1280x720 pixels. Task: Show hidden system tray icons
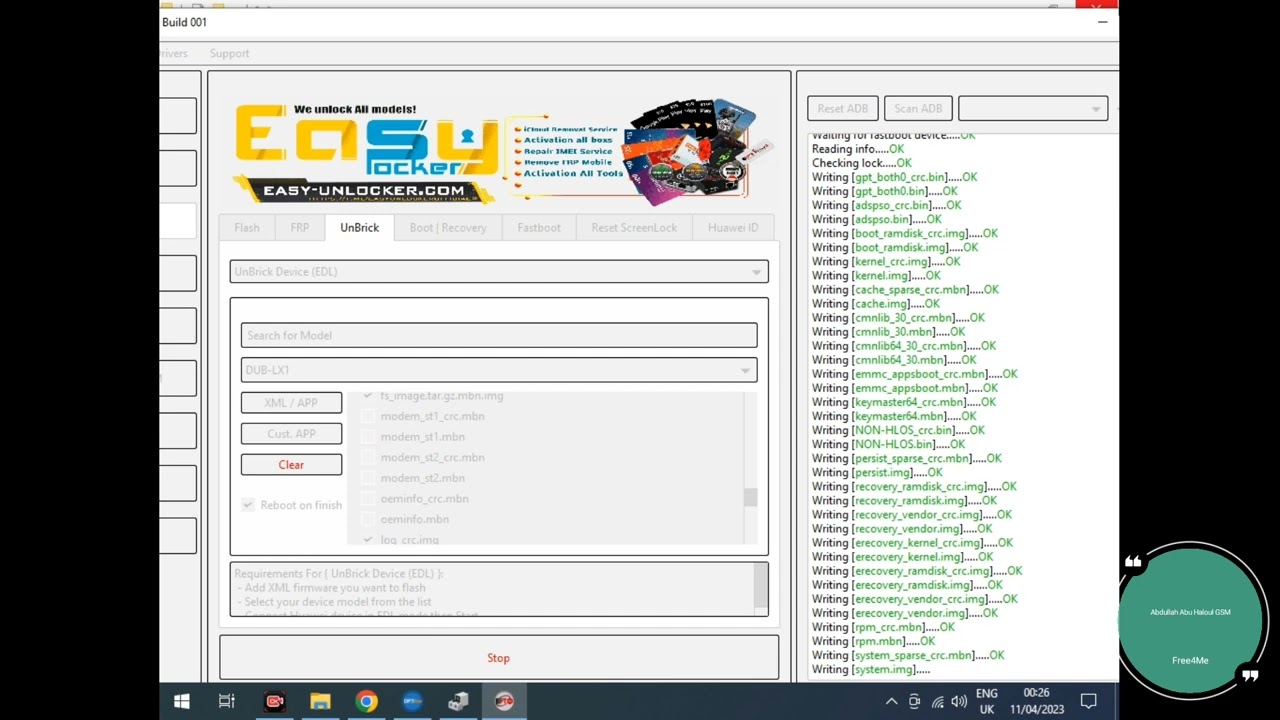click(x=891, y=702)
